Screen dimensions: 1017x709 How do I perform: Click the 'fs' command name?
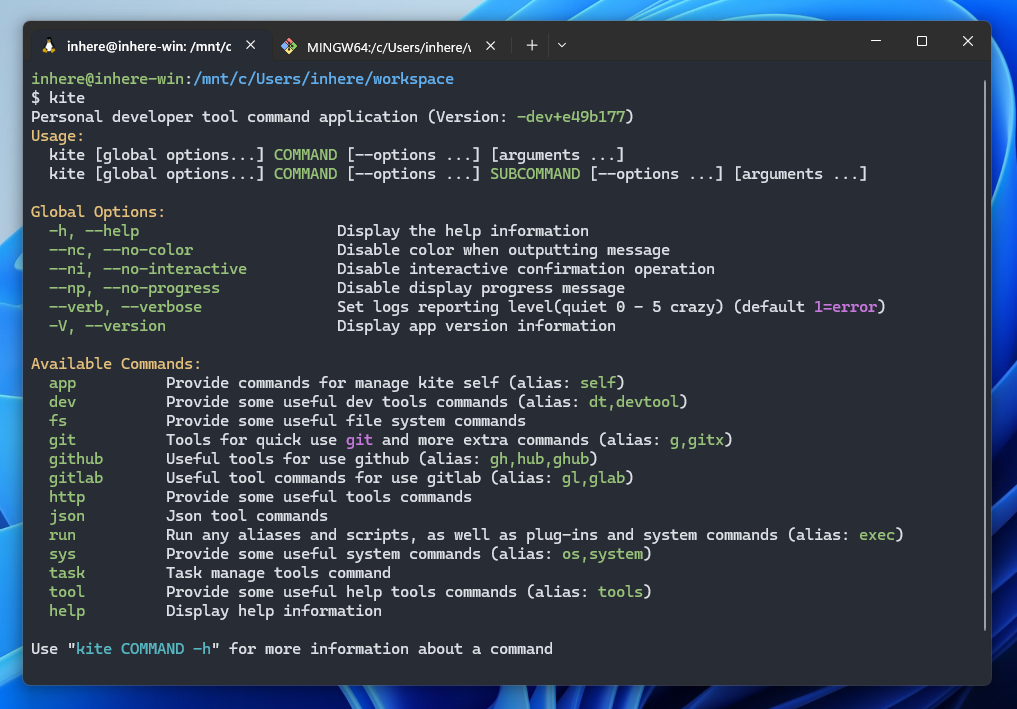click(x=58, y=421)
